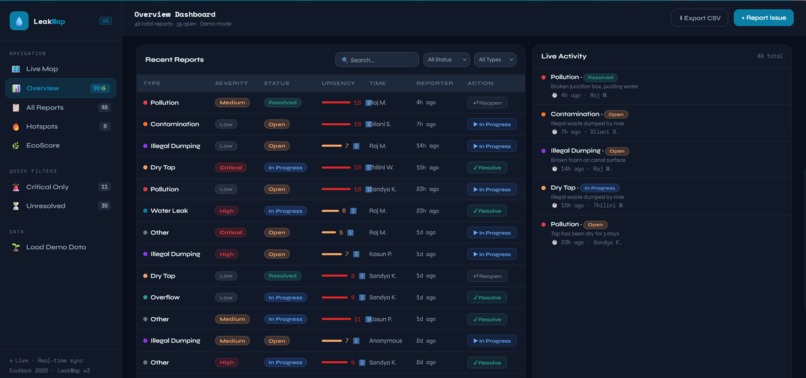Click the blue icon in the Other Medium row

(x=368, y=319)
